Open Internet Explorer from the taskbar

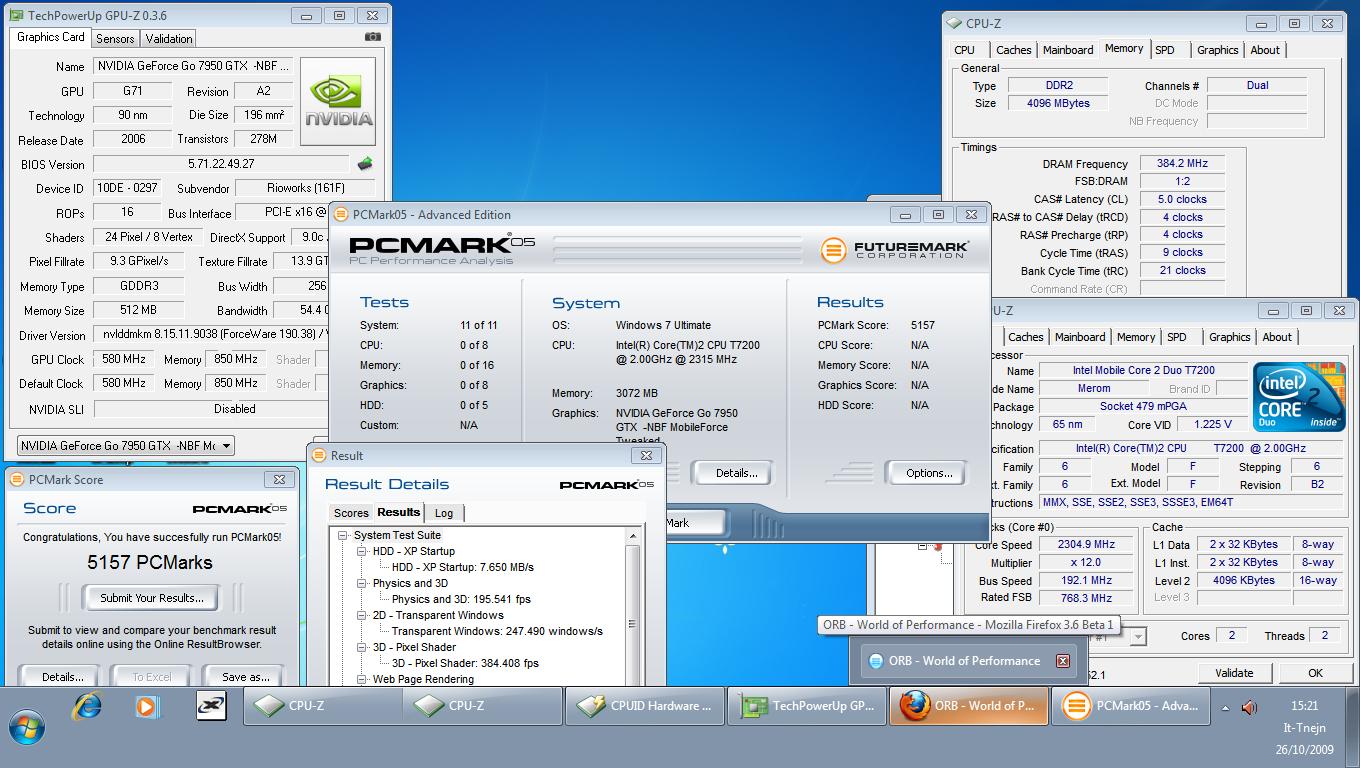coord(88,706)
